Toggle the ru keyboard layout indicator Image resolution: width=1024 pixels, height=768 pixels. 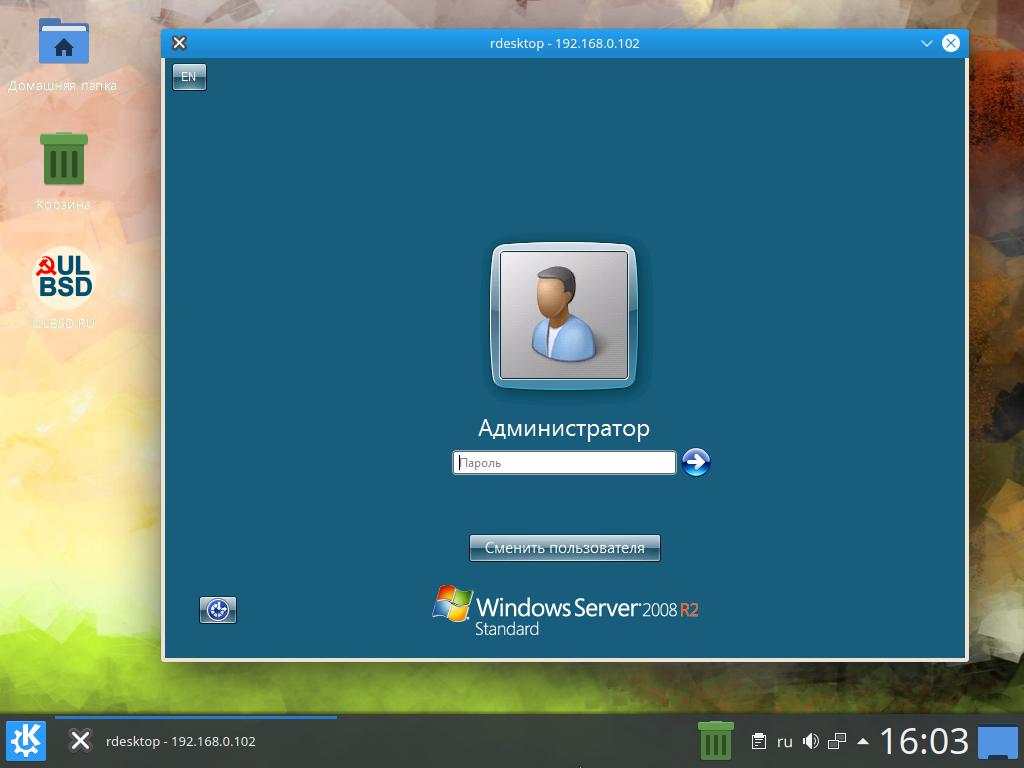784,741
